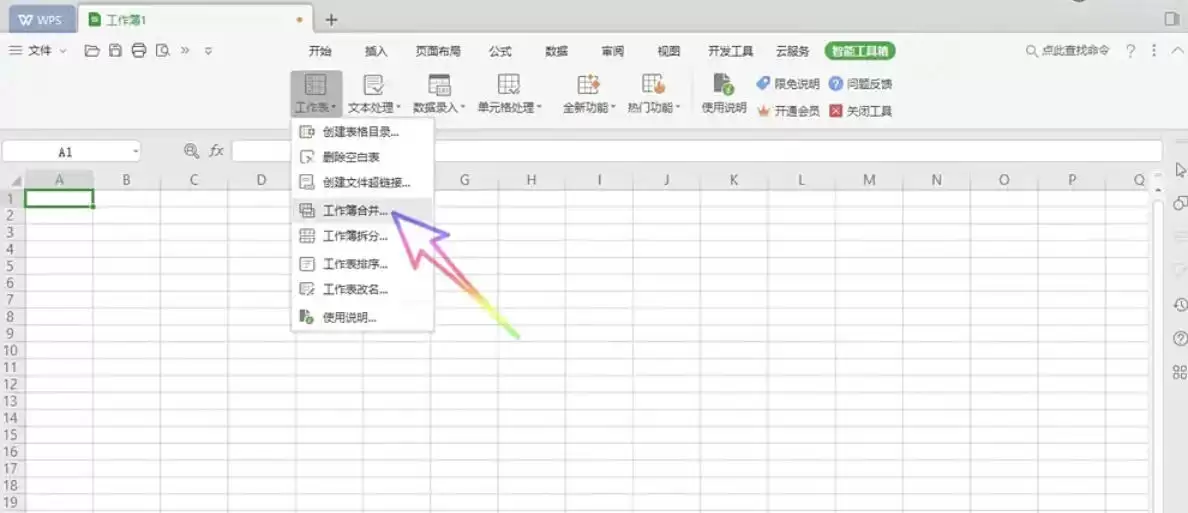Click the history icon in right sidebar

1179,305
